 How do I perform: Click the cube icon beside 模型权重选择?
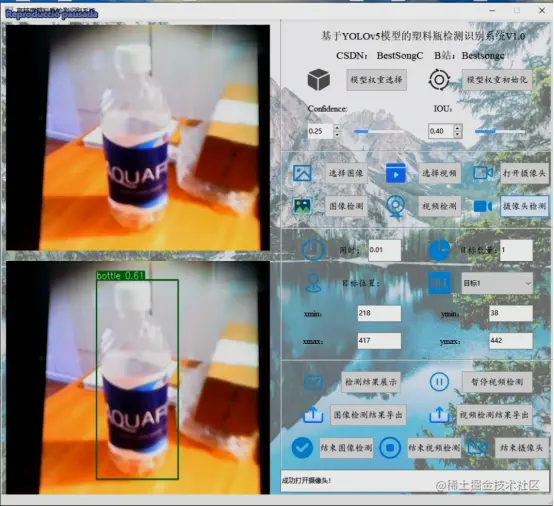click(x=319, y=80)
